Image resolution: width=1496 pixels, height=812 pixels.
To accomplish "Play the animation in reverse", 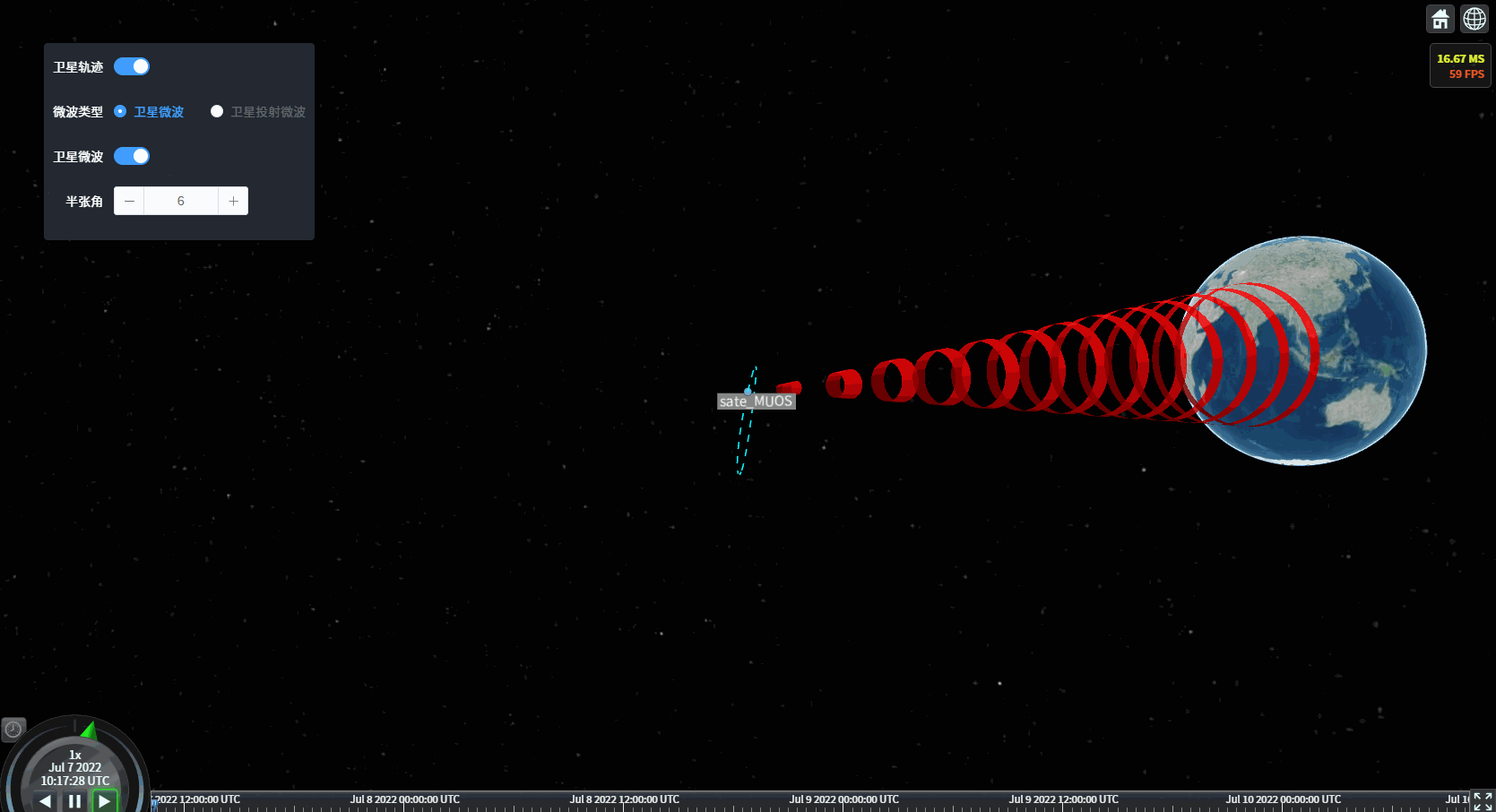I will pos(46,801).
